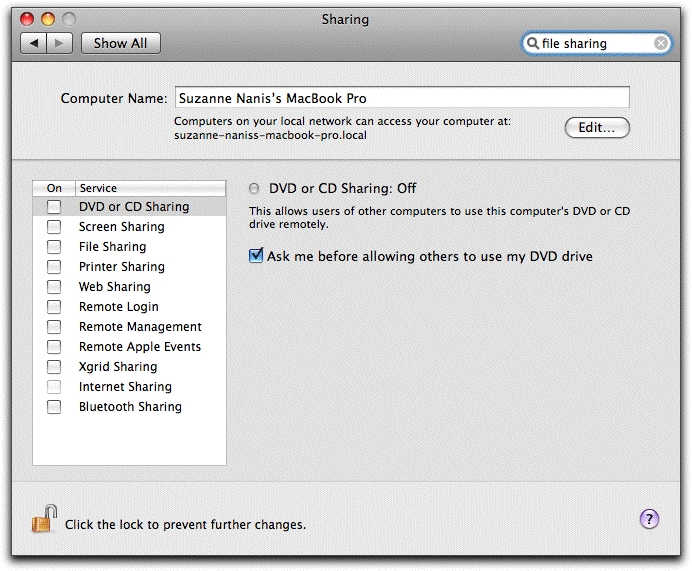Select Remote Login service row
This screenshot has height=571, width=692.
[118, 307]
